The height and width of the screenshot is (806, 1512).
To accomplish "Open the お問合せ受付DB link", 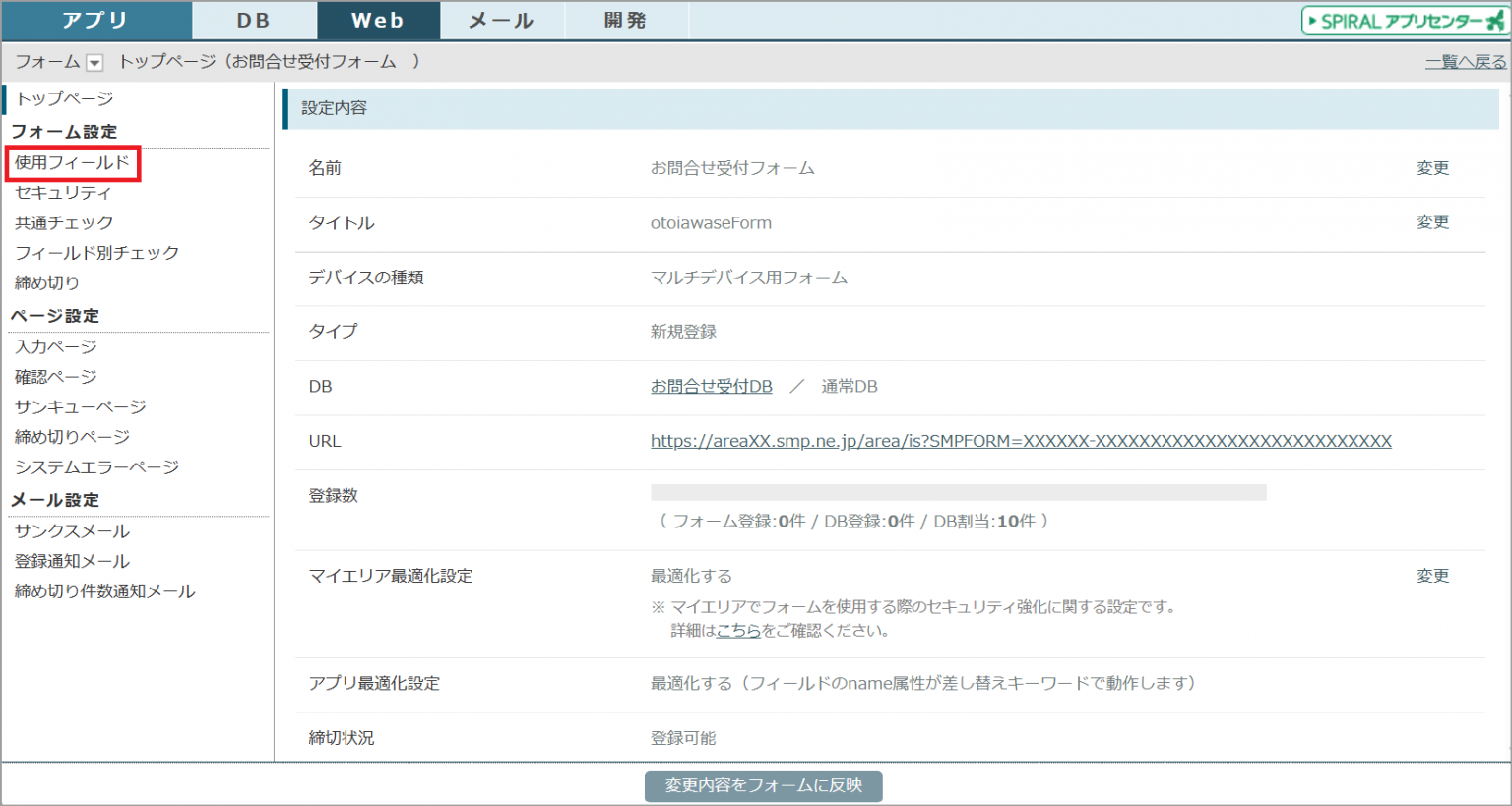I will (711, 387).
